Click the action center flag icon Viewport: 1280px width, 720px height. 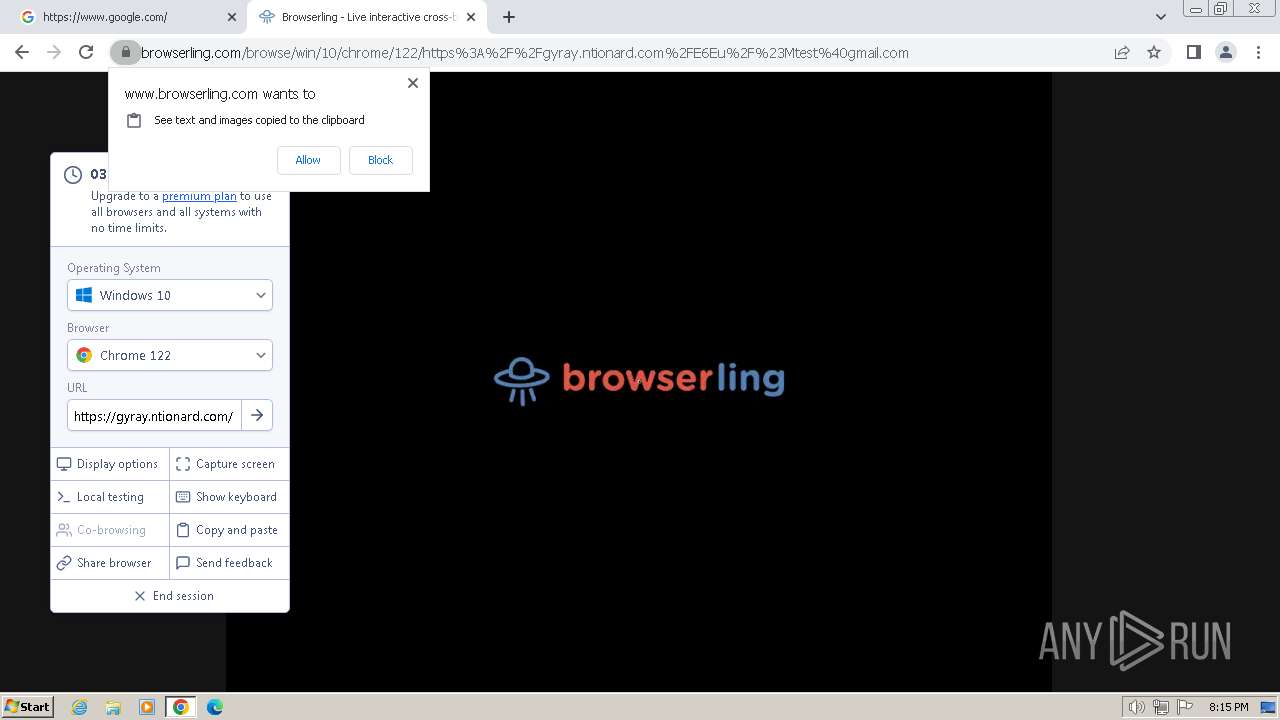[x=1184, y=707]
